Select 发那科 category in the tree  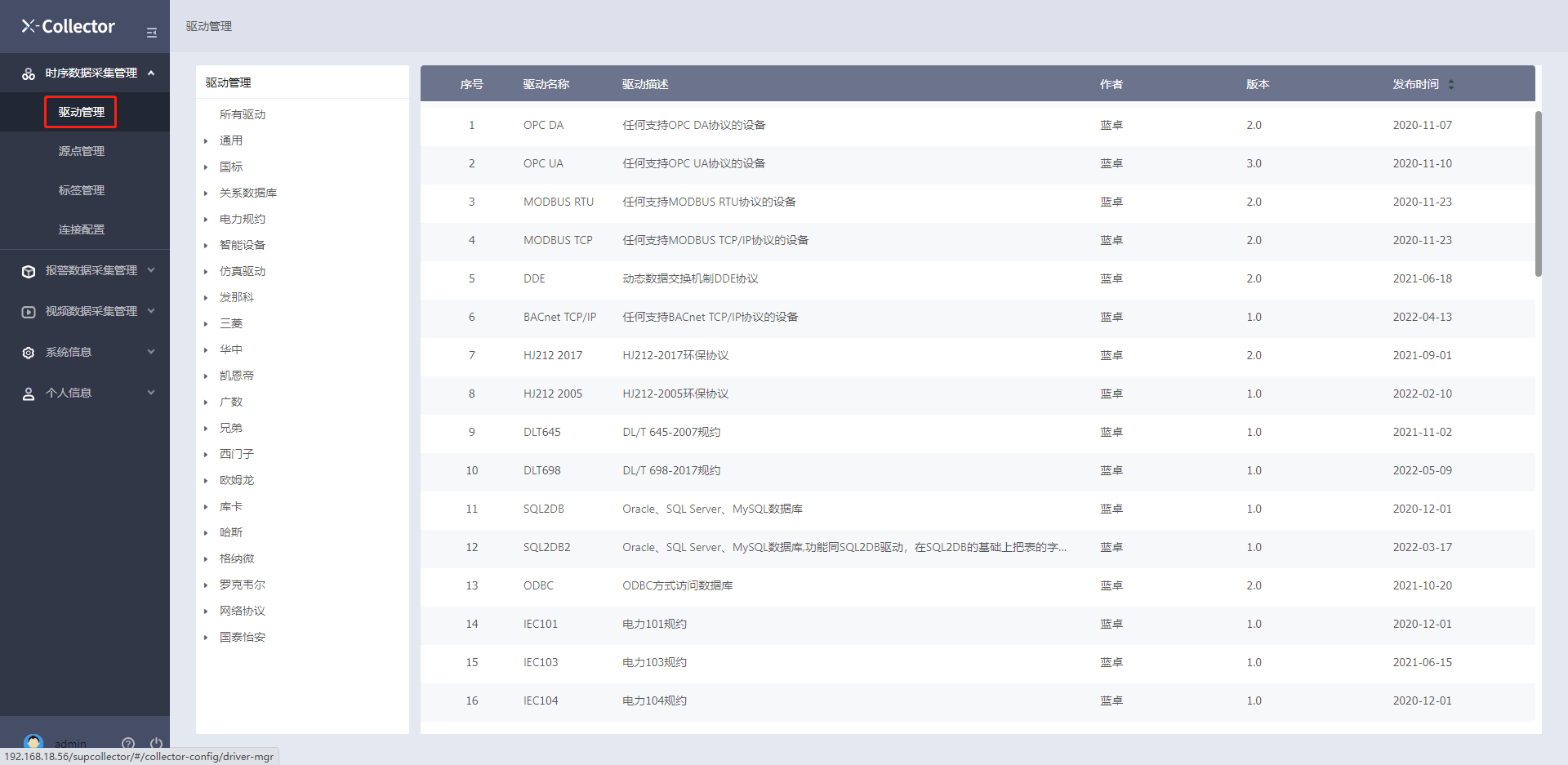tap(237, 297)
